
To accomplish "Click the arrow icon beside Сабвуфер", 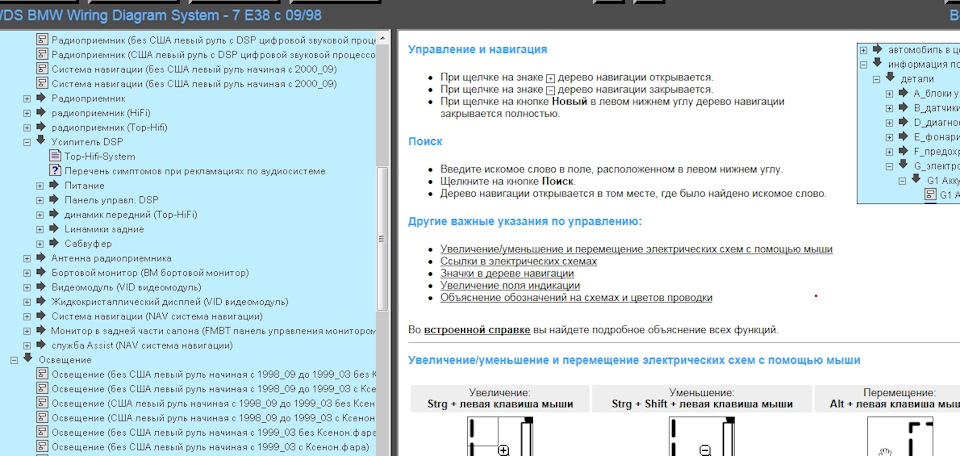I will 54,243.
